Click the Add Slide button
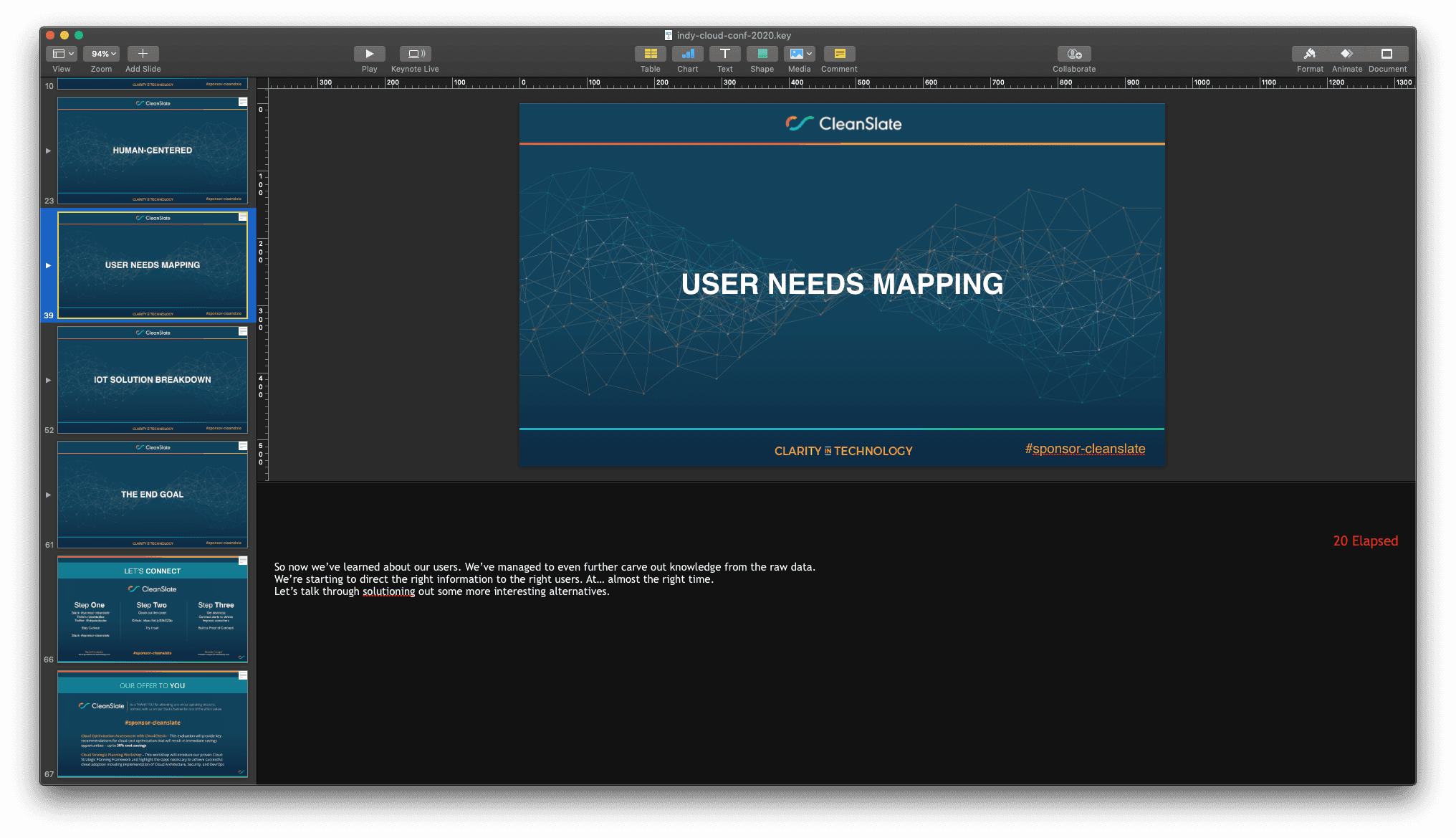Viewport: 1456px width, 838px height. pos(143,54)
